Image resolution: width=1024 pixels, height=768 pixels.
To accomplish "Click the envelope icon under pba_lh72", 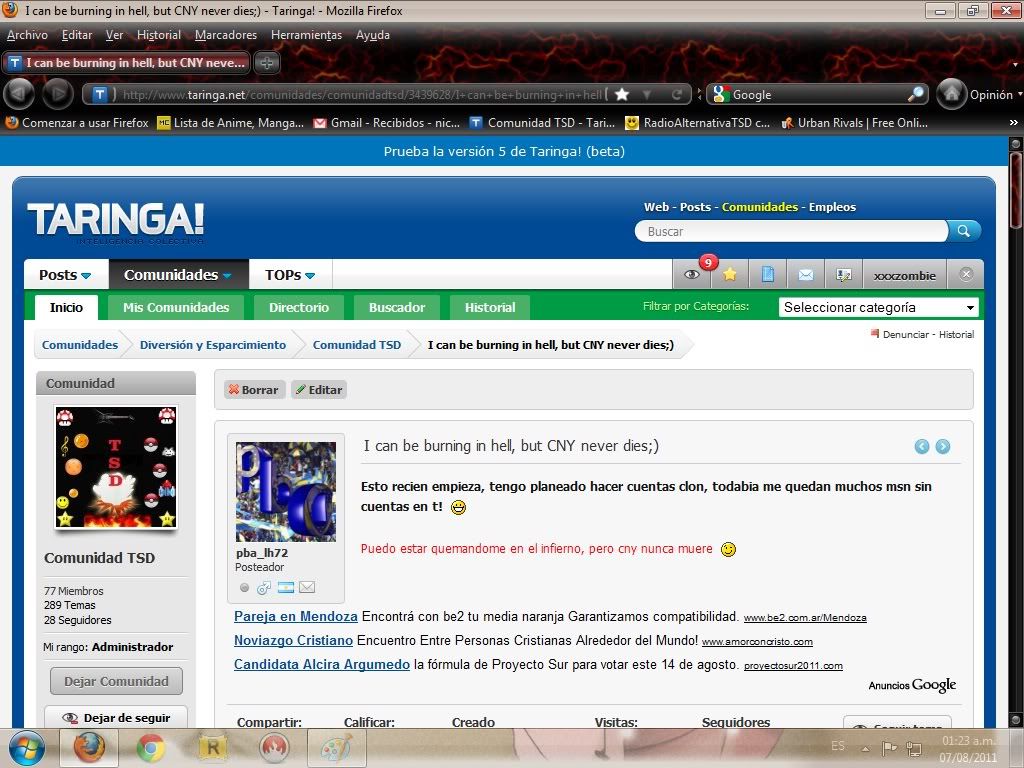I will 307,588.
